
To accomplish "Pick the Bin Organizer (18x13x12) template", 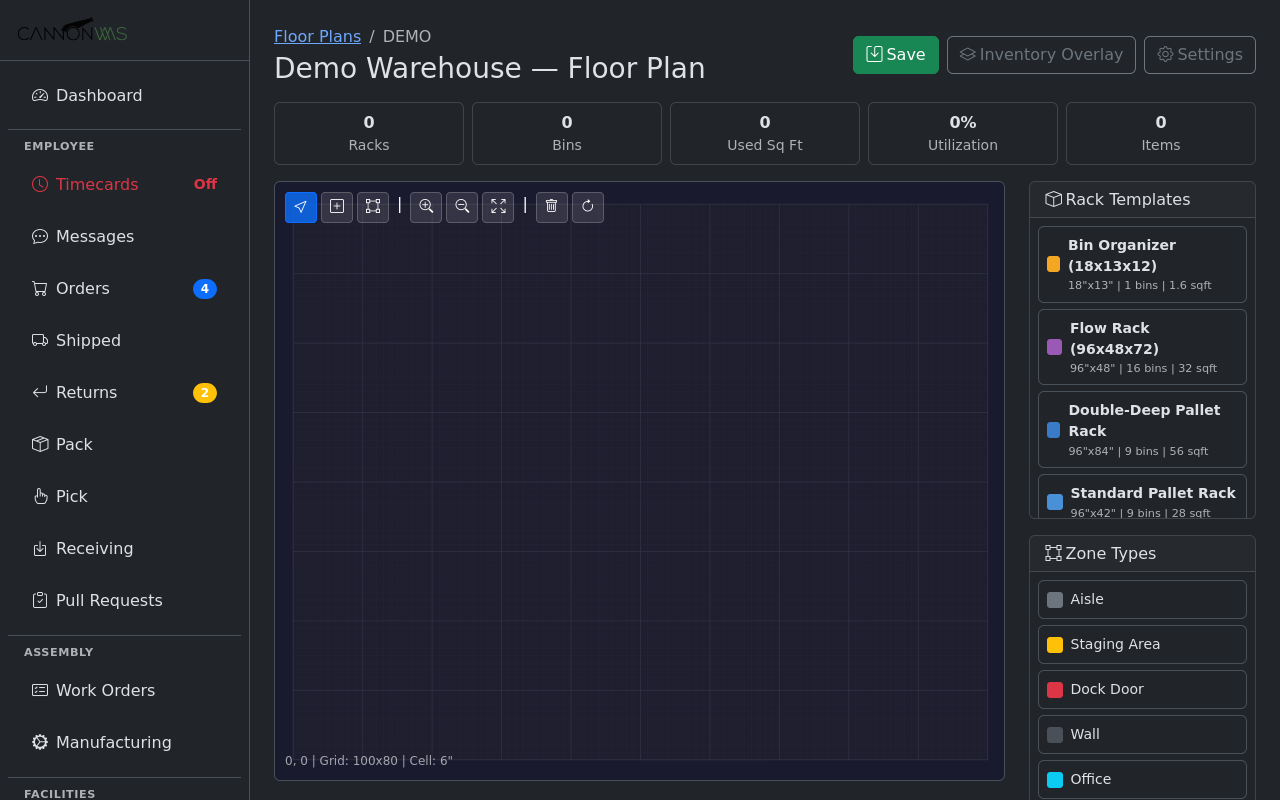I will (1142, 264).
